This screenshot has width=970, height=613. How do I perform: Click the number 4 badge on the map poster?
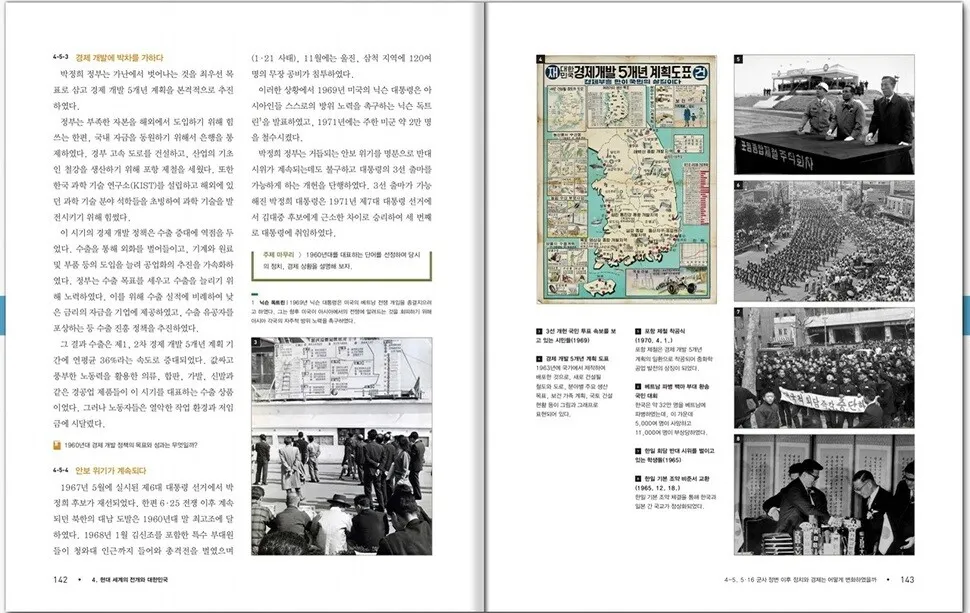coord(540,59)
